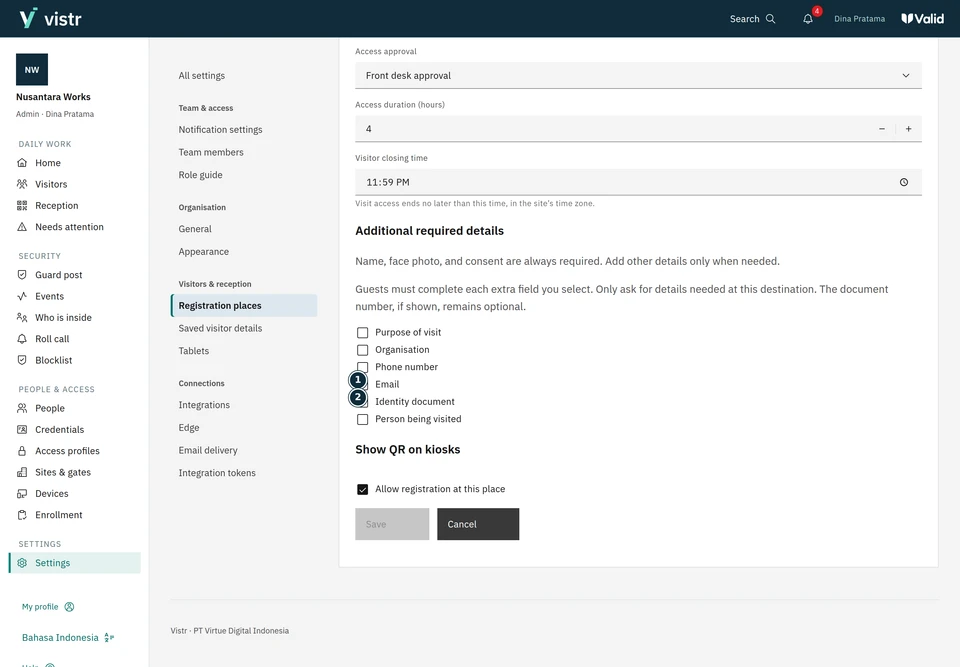Viewport: 960px width, 667px height.
Task: Click the Settings gear icon in sidebar
Action: click(22, 563)
